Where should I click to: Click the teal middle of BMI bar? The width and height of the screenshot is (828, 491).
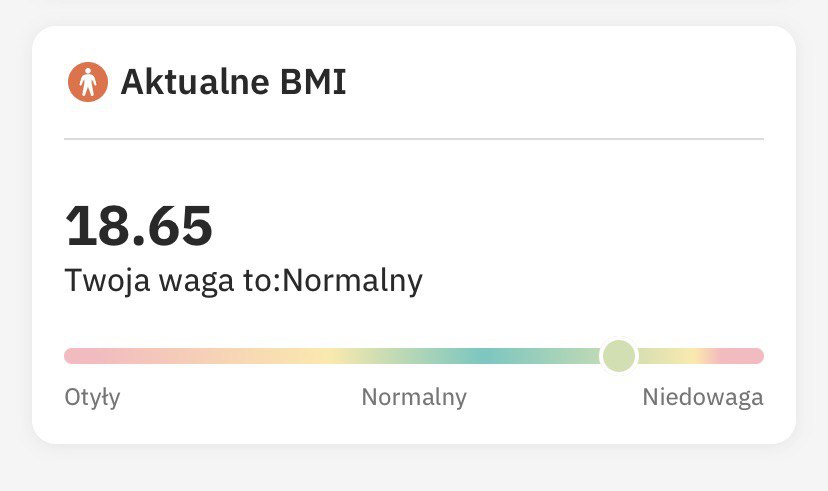(483, 356)
